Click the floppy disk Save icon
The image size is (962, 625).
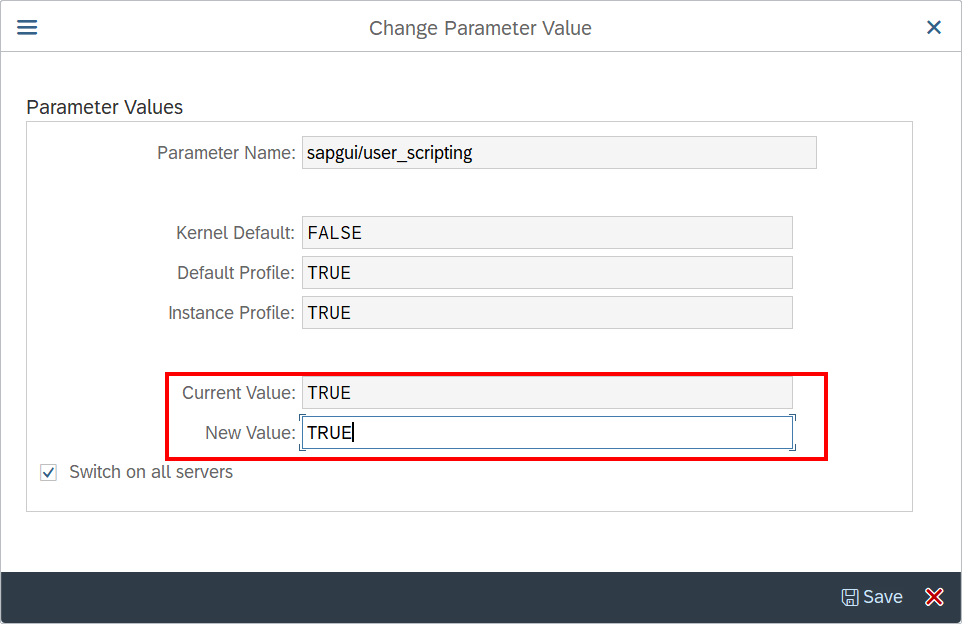pyautogui.click(x=850, y=597)
